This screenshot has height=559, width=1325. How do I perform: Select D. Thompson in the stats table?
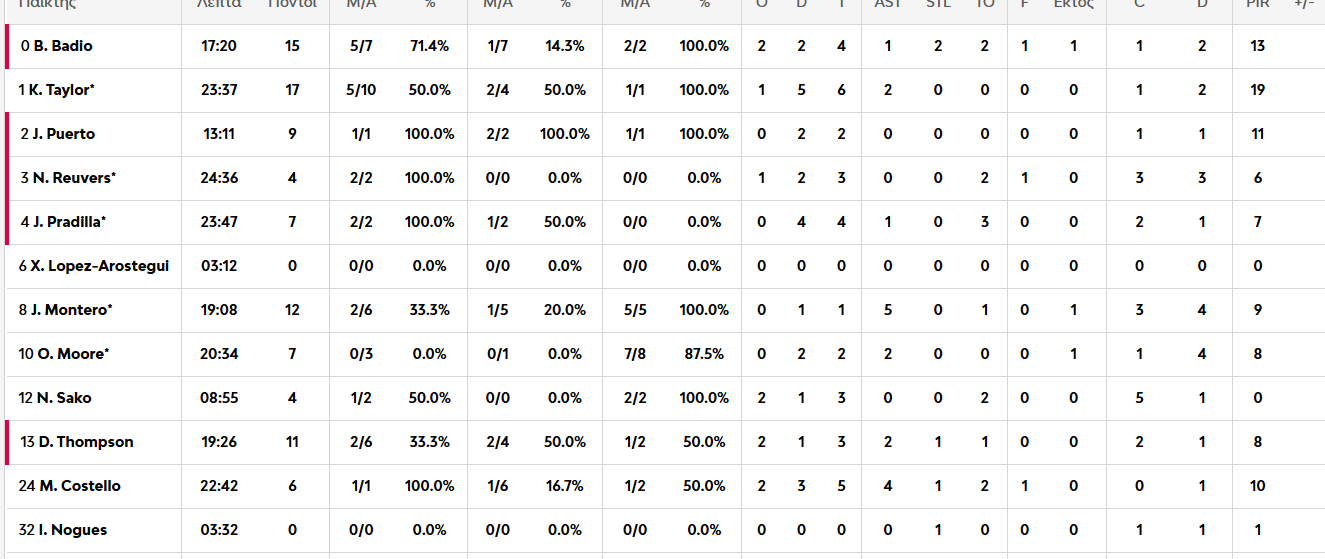[x=85, y=442]
